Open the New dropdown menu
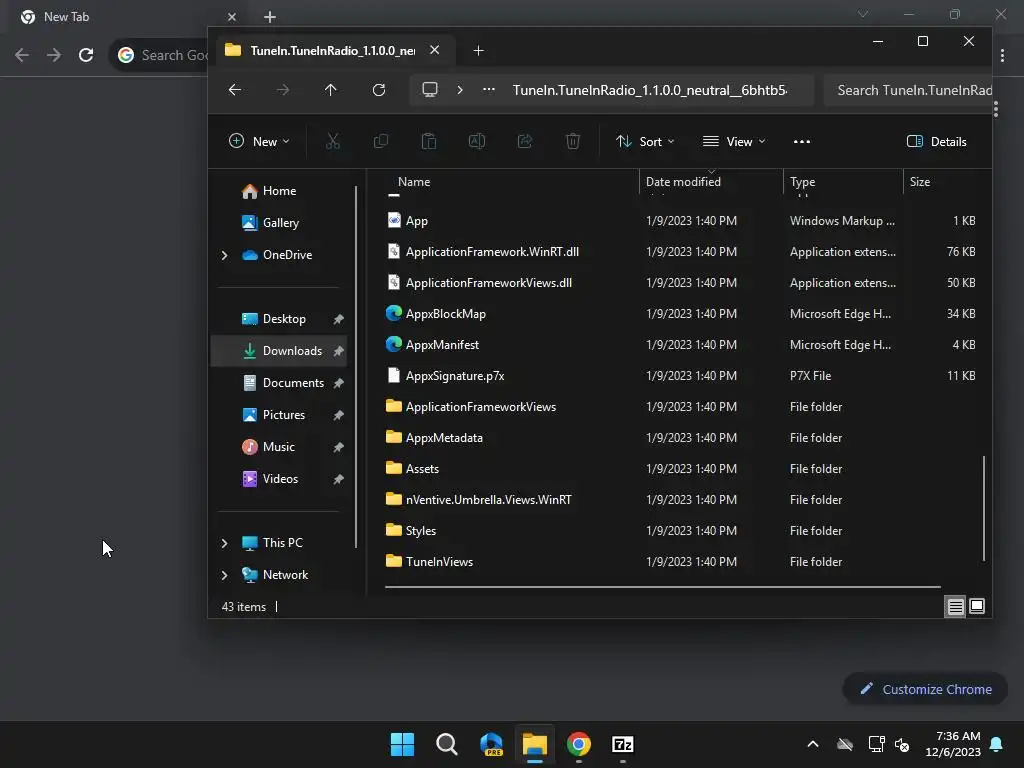This screenshot has height=768, width=1024. (x=259, y=142)
